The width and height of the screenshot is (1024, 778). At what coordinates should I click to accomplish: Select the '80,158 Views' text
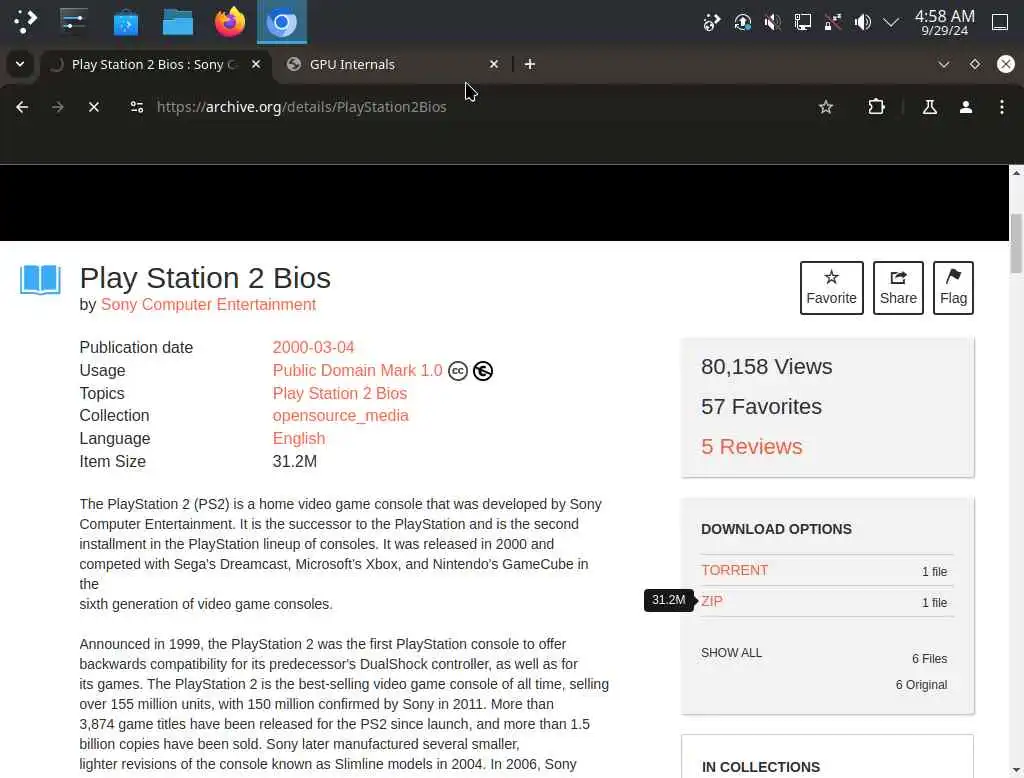(x=767, y=366)
